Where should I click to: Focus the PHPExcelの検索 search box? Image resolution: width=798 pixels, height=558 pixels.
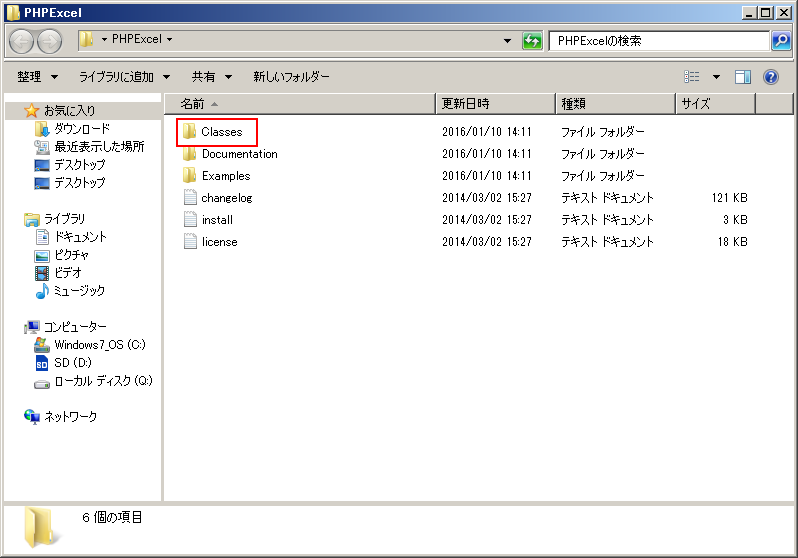point(659,41)
